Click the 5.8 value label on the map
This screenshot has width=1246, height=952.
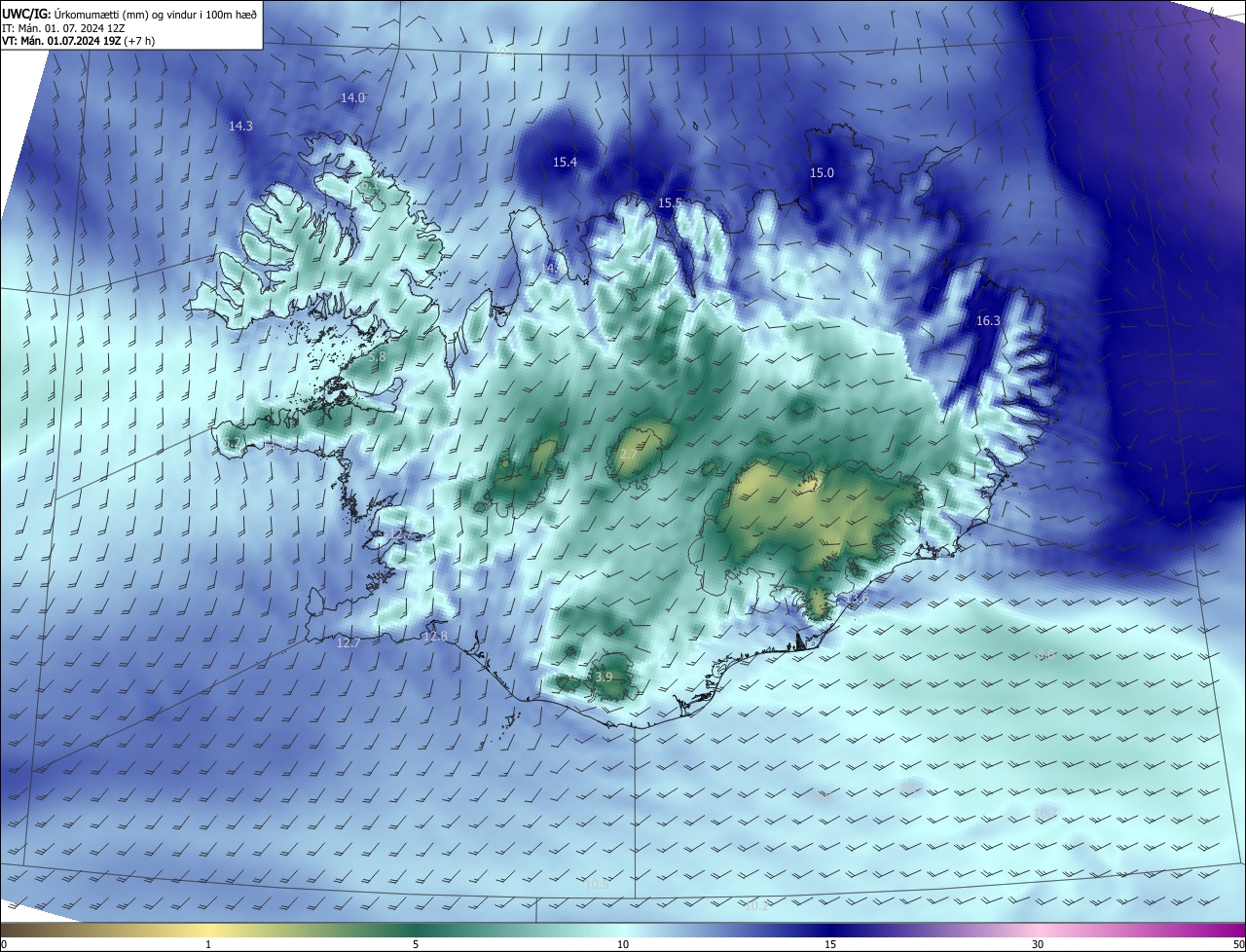[x=377, y=357]
